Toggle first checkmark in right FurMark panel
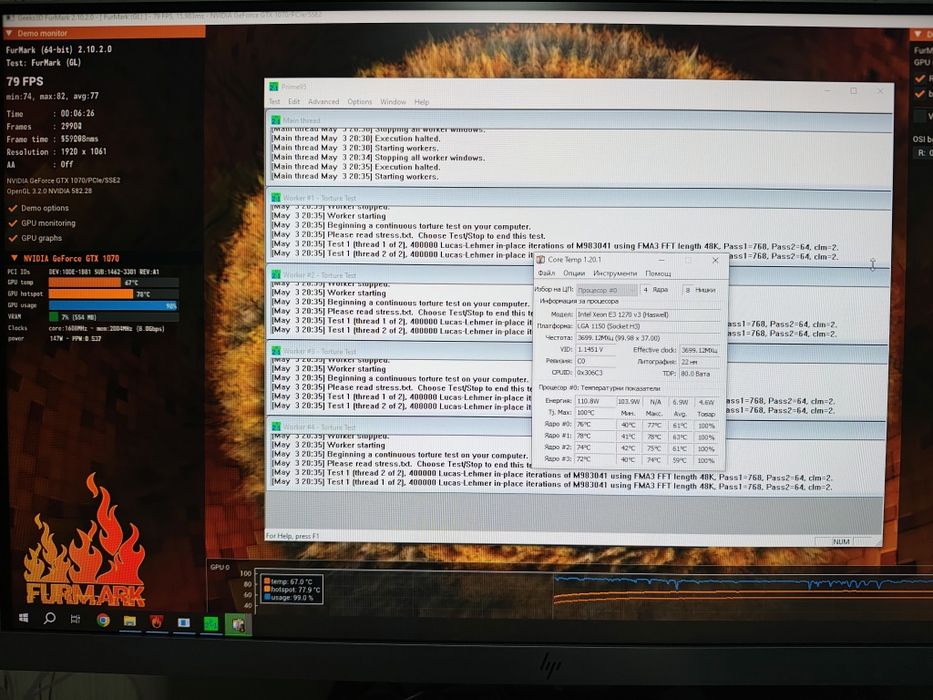The width and height of the screenshot is (933, 700). point(921,78)
